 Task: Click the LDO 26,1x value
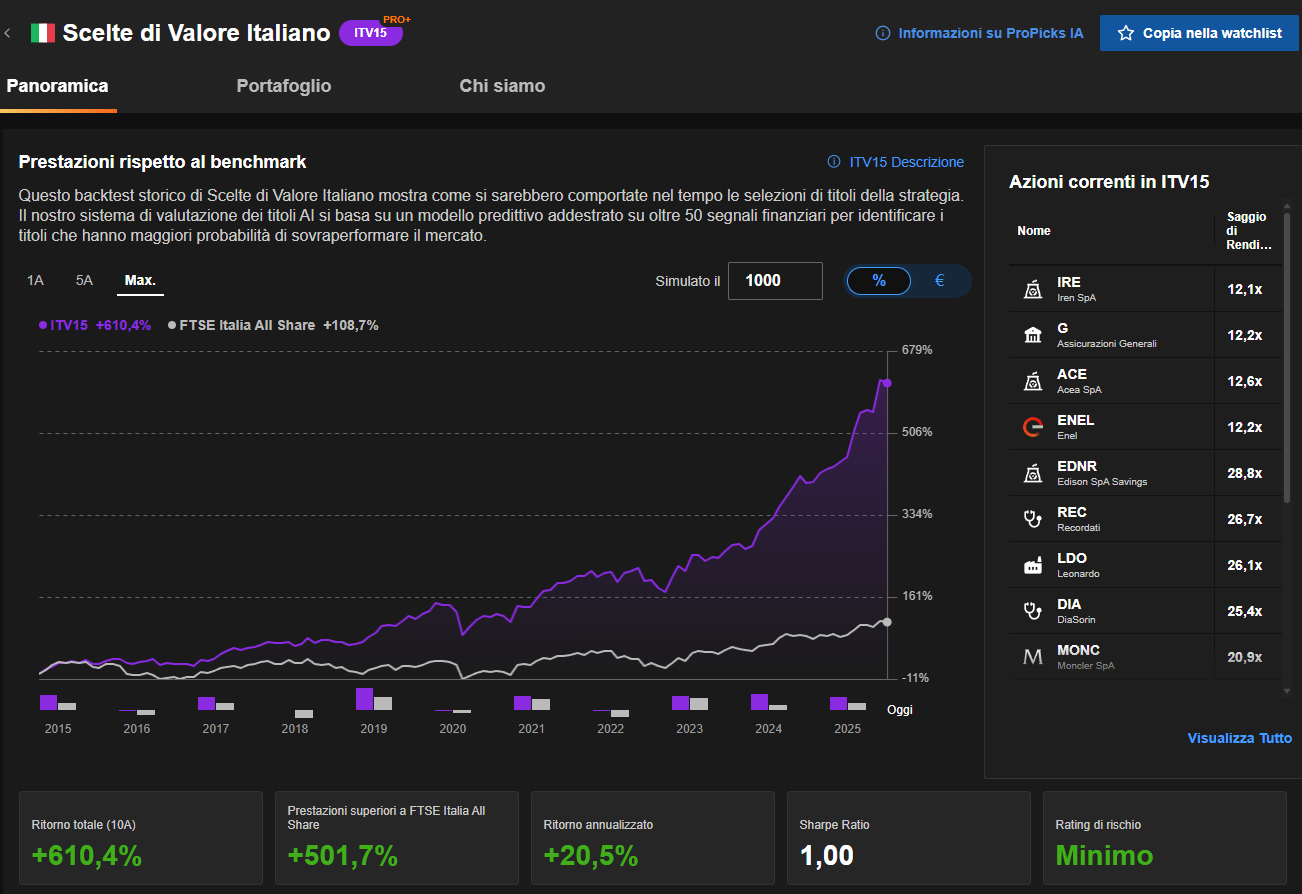tap(1245, 565)
